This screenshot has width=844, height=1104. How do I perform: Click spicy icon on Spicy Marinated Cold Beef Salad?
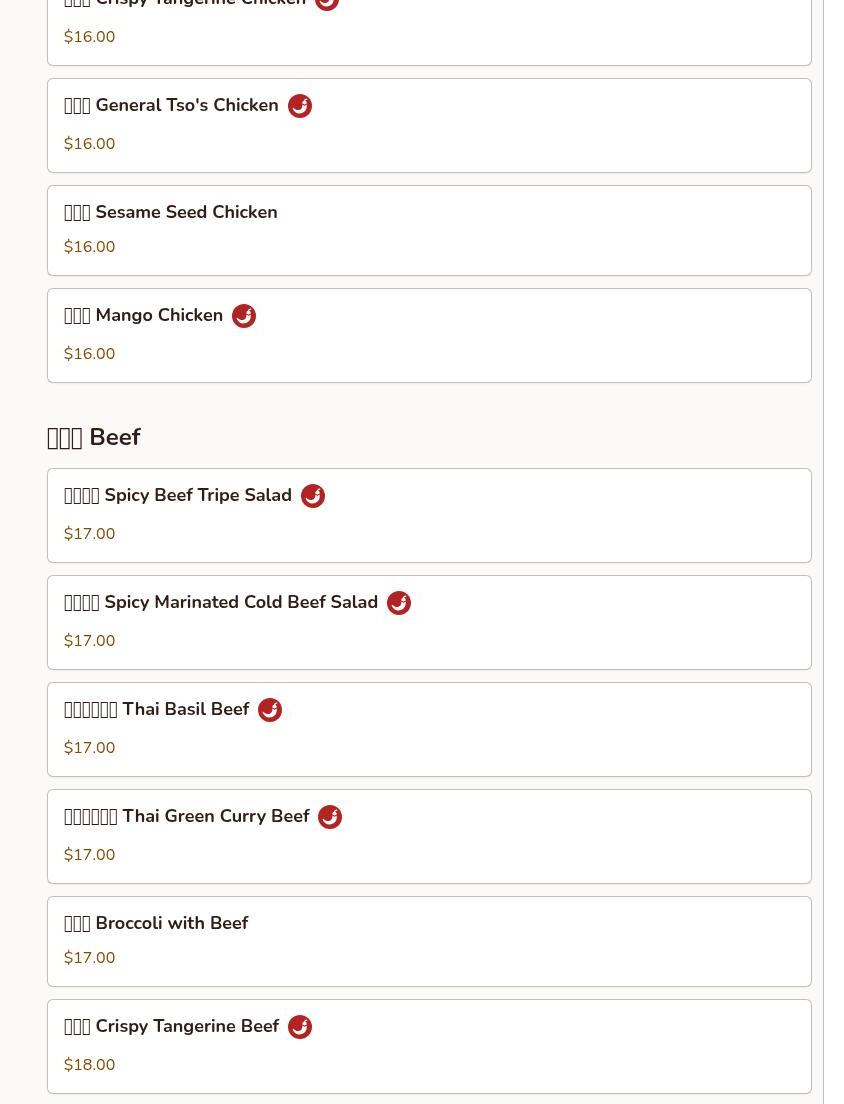(399, 603)
